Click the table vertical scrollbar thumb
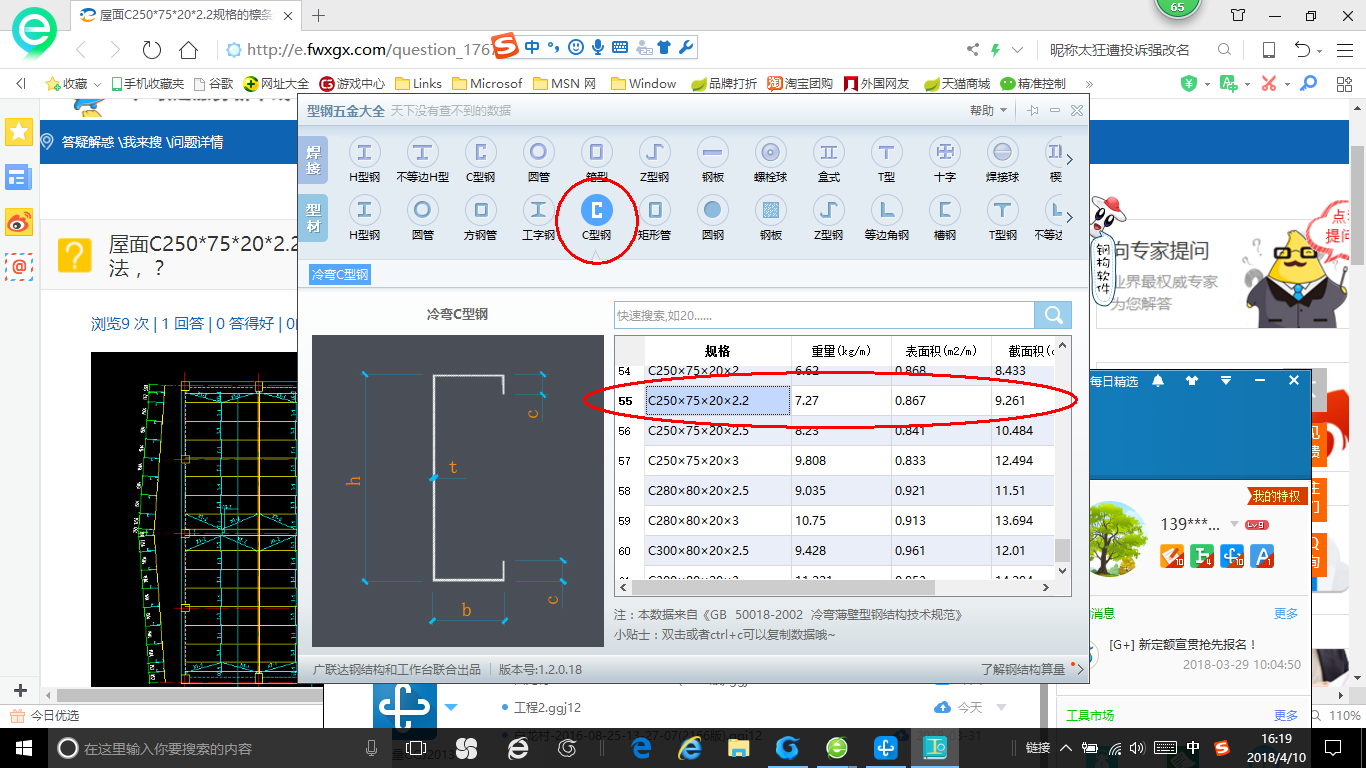This screenshot has height=768, width=1366. (x=1062, y=551)
